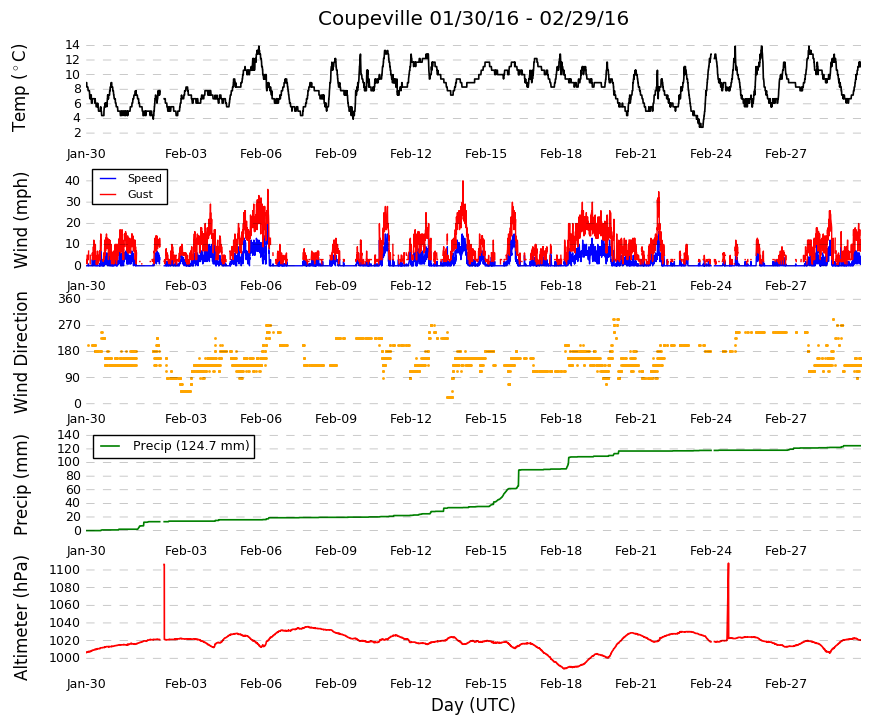The height and width of the screenshot is (725, 871).
Task: Click the Wind Direction axis label
Action: point(21,352)
